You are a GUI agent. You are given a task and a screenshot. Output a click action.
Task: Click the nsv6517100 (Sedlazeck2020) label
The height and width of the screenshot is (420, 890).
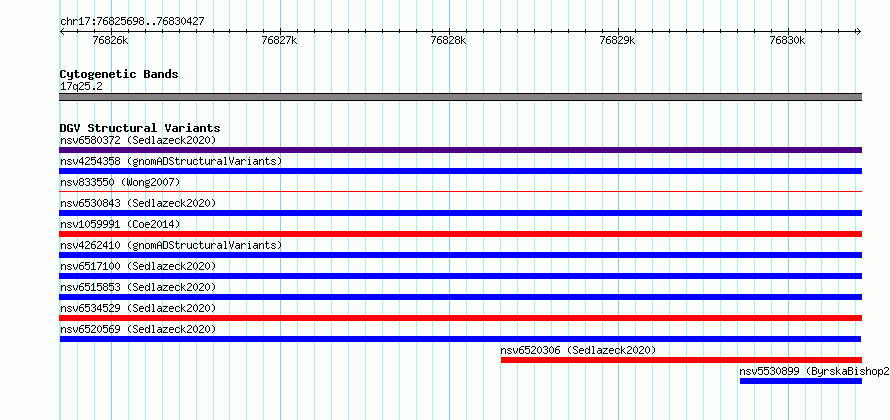(x=138, y=266)
